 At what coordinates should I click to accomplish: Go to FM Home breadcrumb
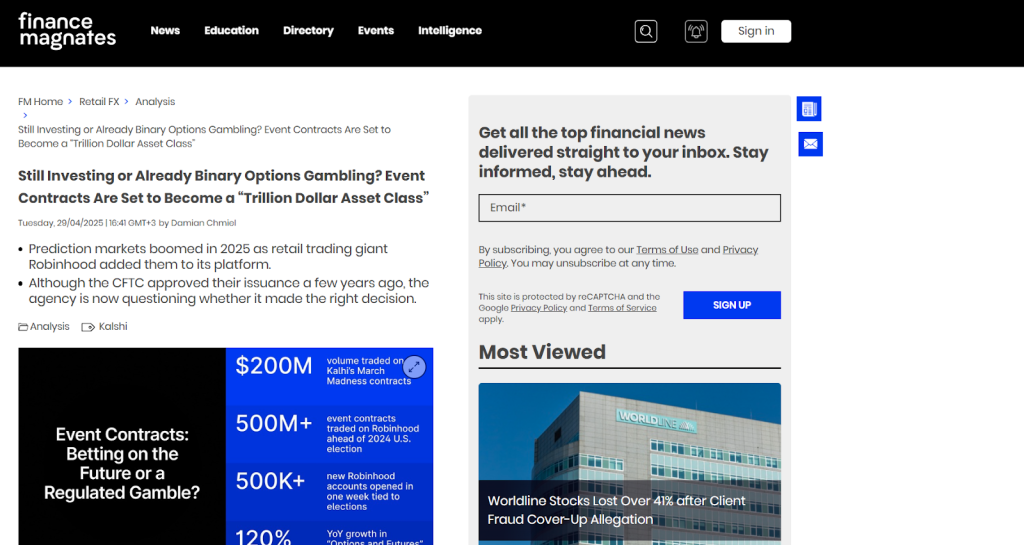[x=40, y=102]
